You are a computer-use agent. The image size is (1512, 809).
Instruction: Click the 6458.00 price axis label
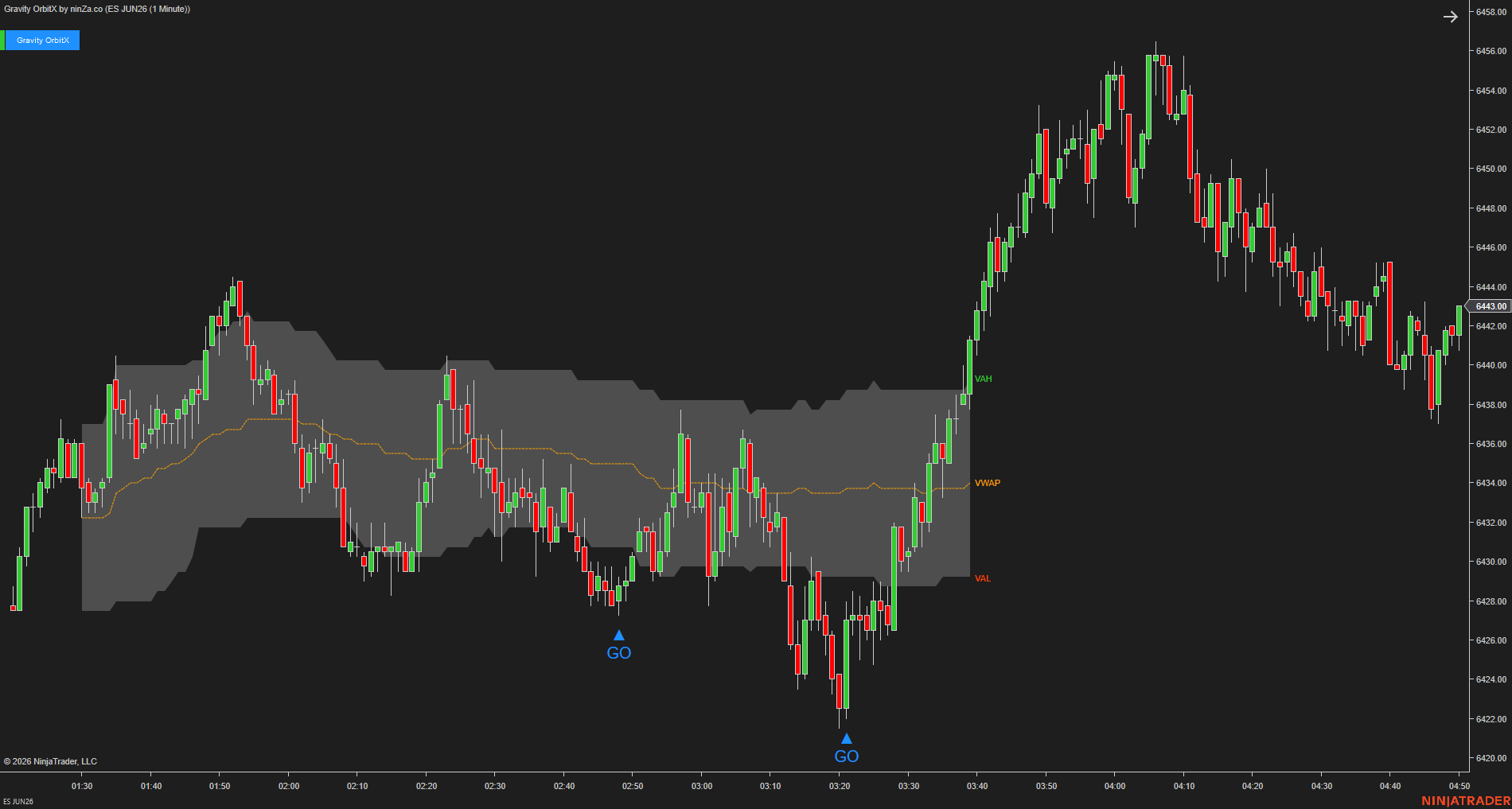tap(1491, 12)
